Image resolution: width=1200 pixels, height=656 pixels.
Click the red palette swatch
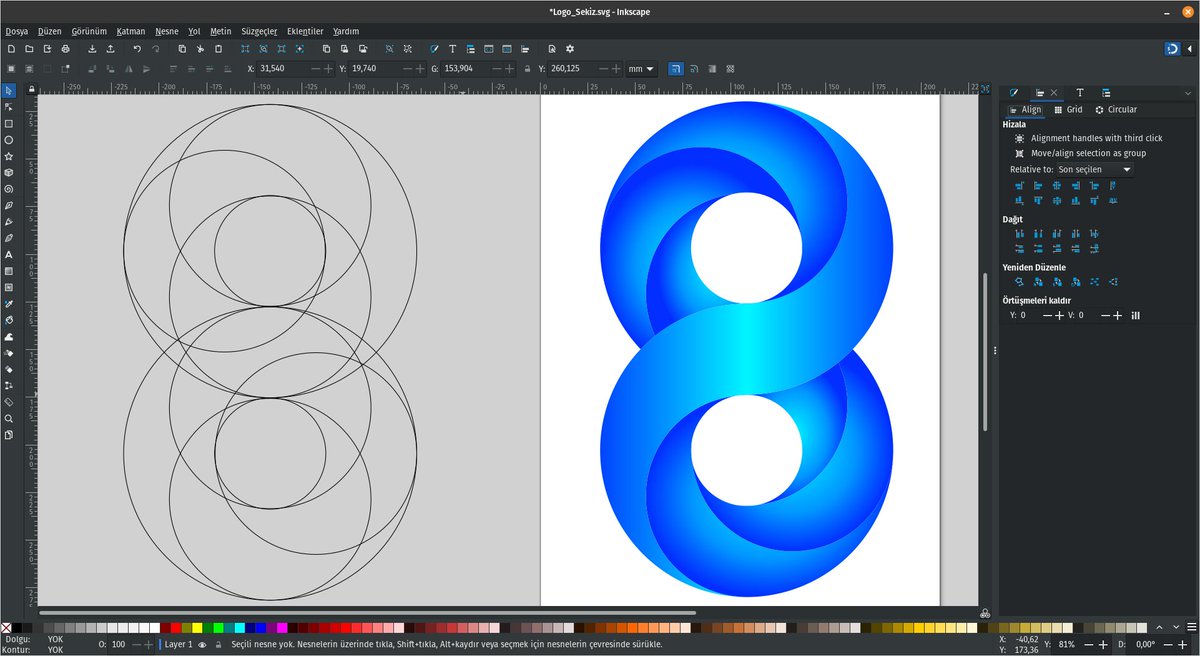pos(175,627)
